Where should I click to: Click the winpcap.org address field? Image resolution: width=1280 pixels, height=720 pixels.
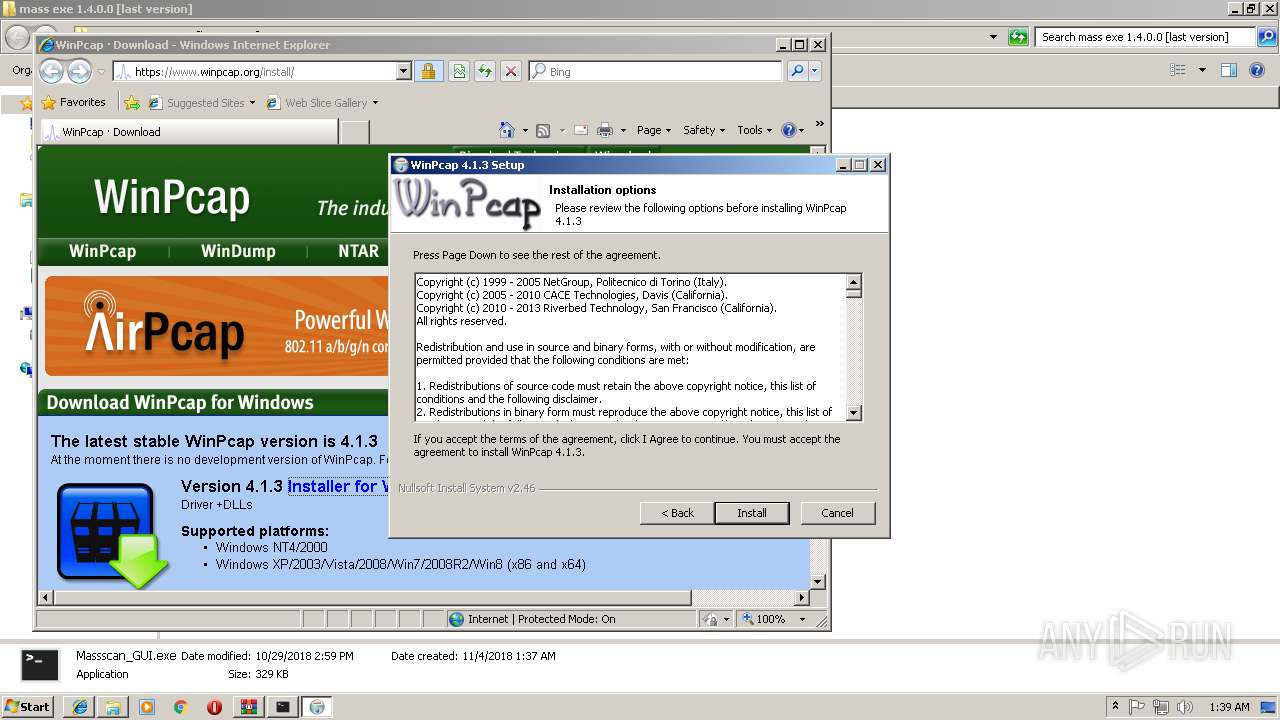point(255,71)
